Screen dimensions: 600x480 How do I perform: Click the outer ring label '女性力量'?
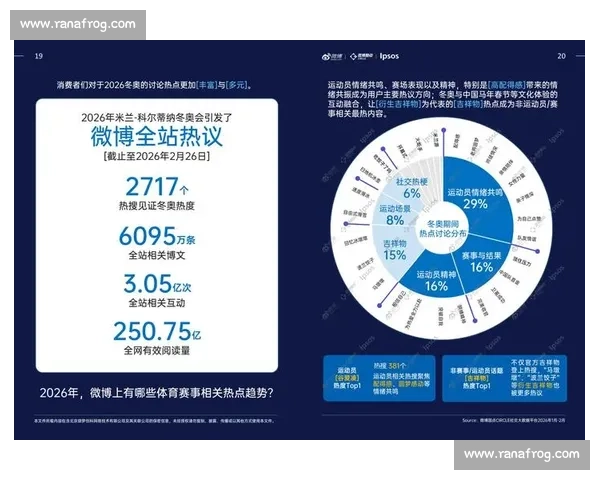pos(517,180)
